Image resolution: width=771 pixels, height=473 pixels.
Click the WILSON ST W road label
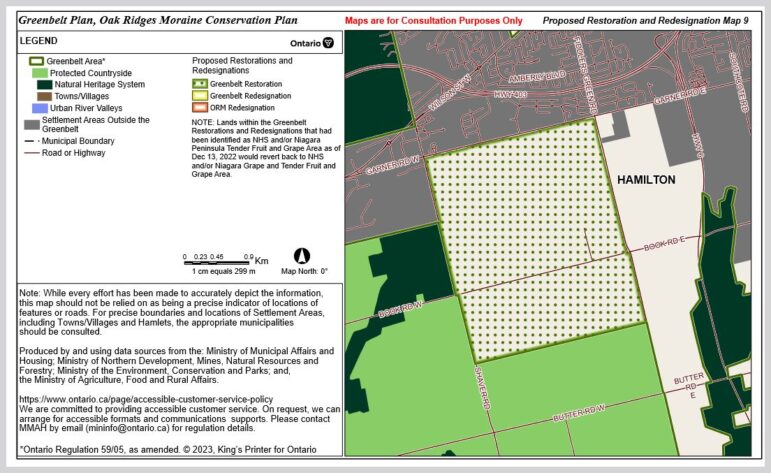450,92
